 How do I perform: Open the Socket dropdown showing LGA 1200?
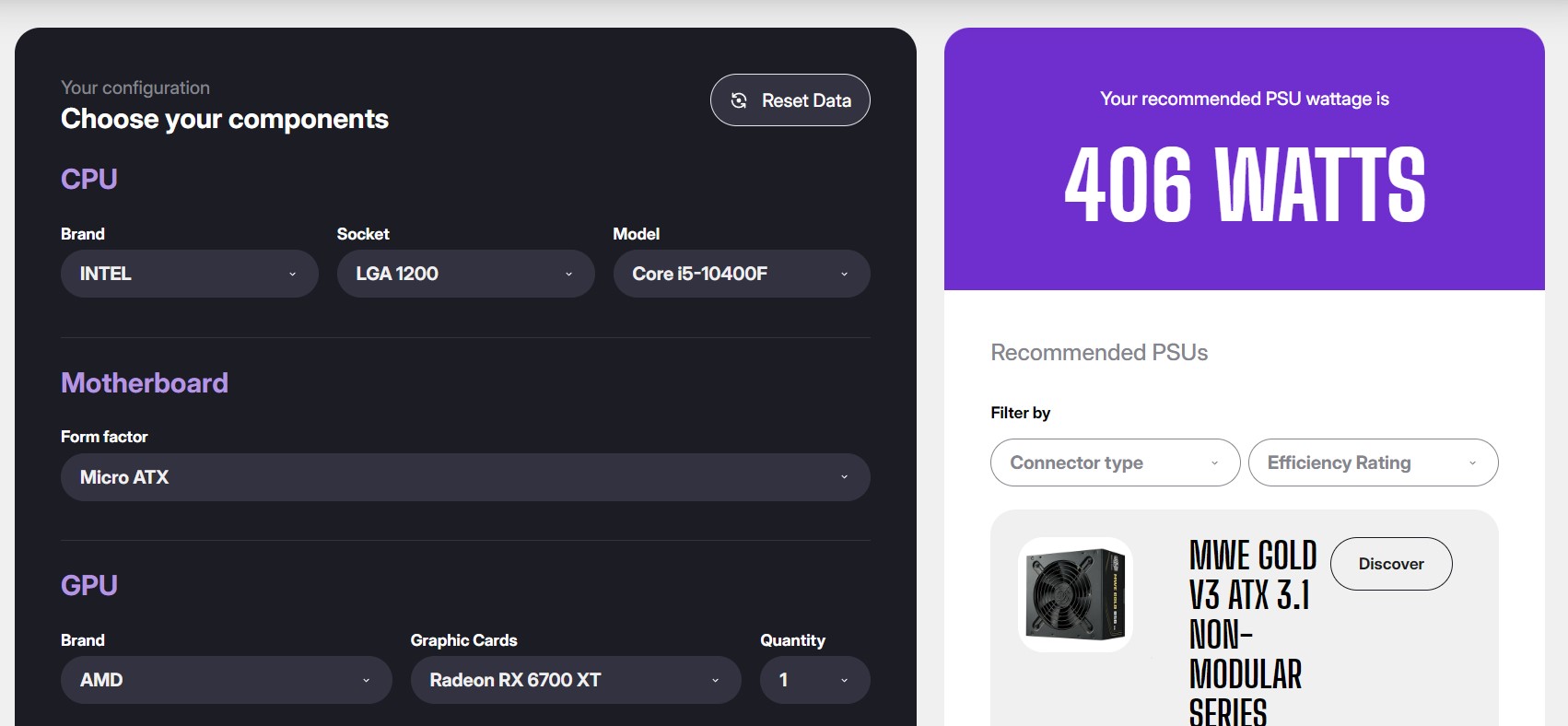(x=465, y=274)
